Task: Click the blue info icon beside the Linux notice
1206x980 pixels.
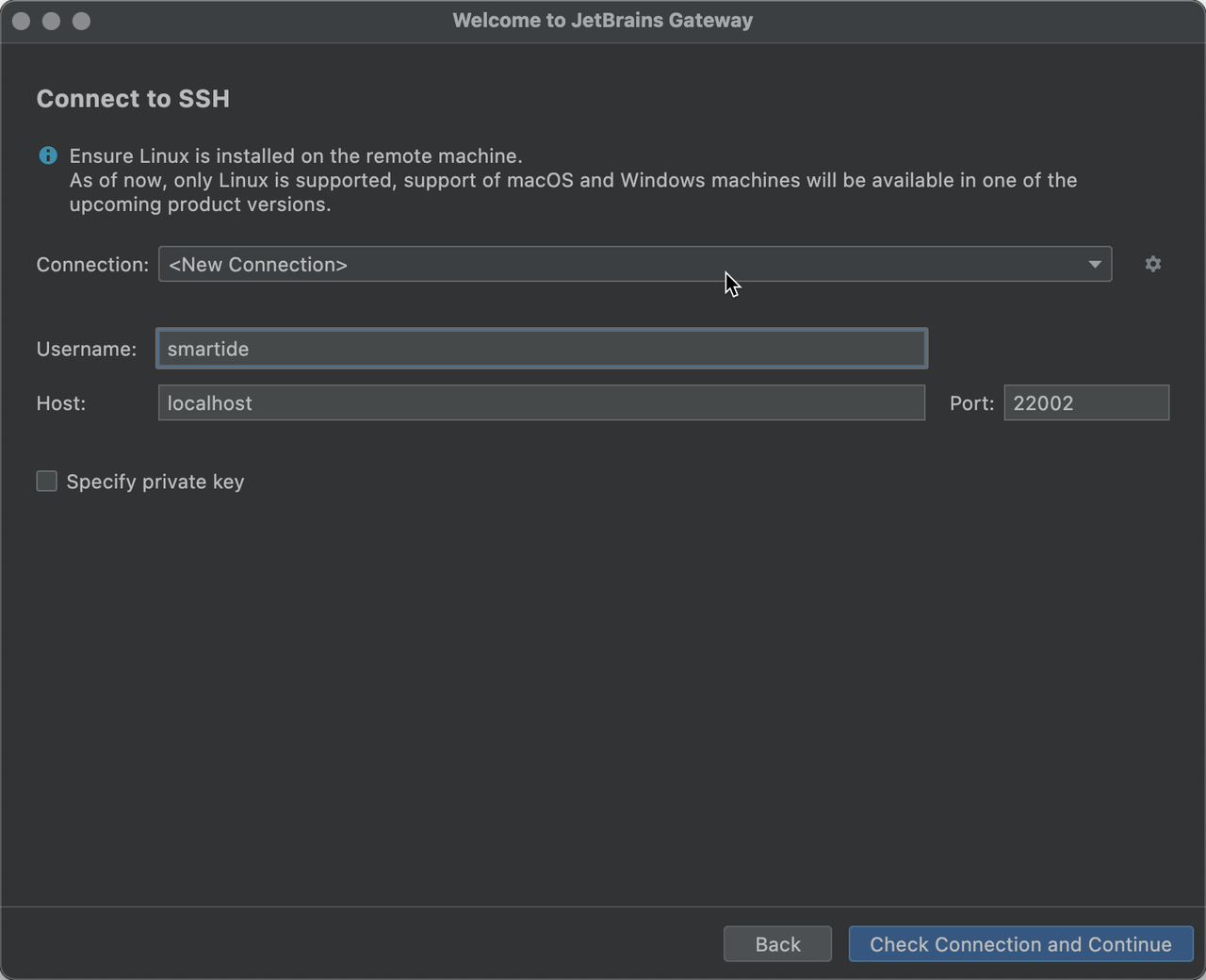Action: pyautogui.click(x=47, y=155)
